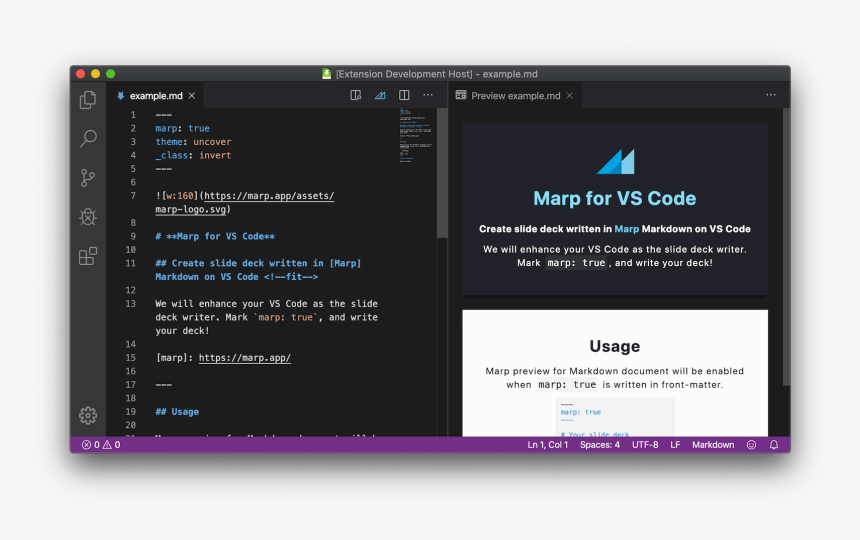Open preview pane more actions ellipsis
Viewport: 860px width, 540px height.
tap(771, 96)
